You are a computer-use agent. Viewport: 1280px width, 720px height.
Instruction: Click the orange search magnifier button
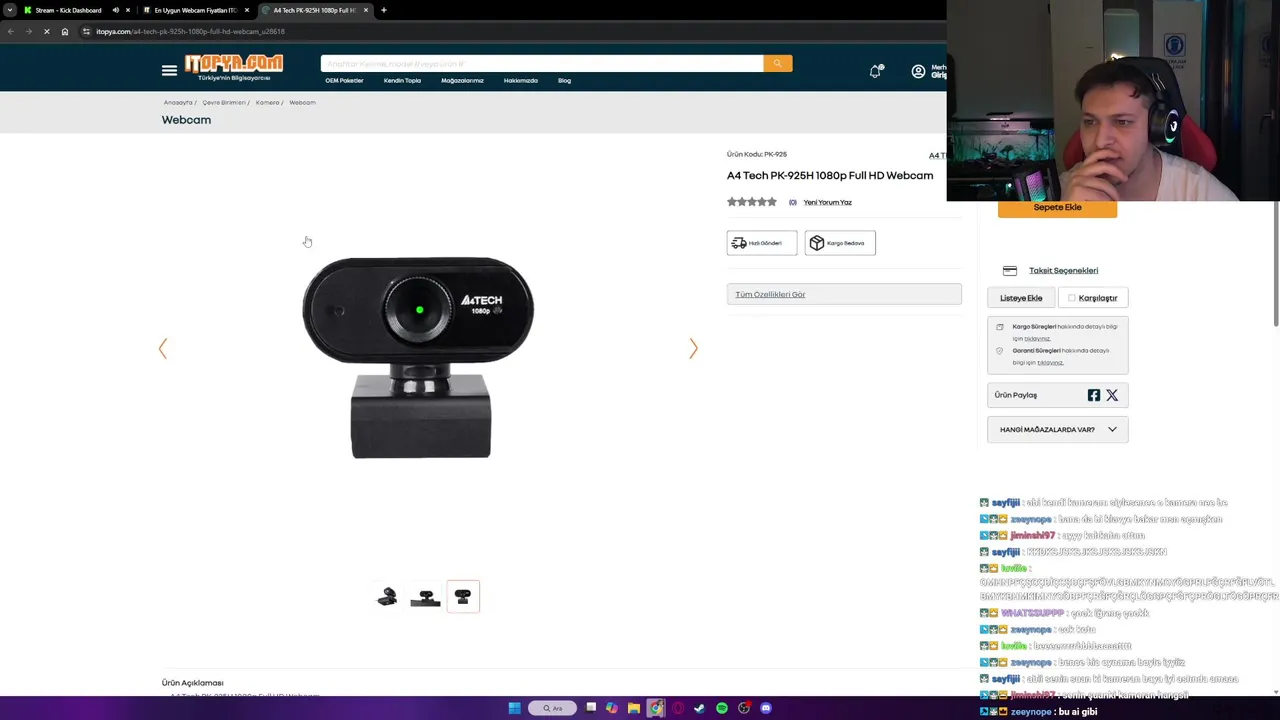tap(777, 63)
